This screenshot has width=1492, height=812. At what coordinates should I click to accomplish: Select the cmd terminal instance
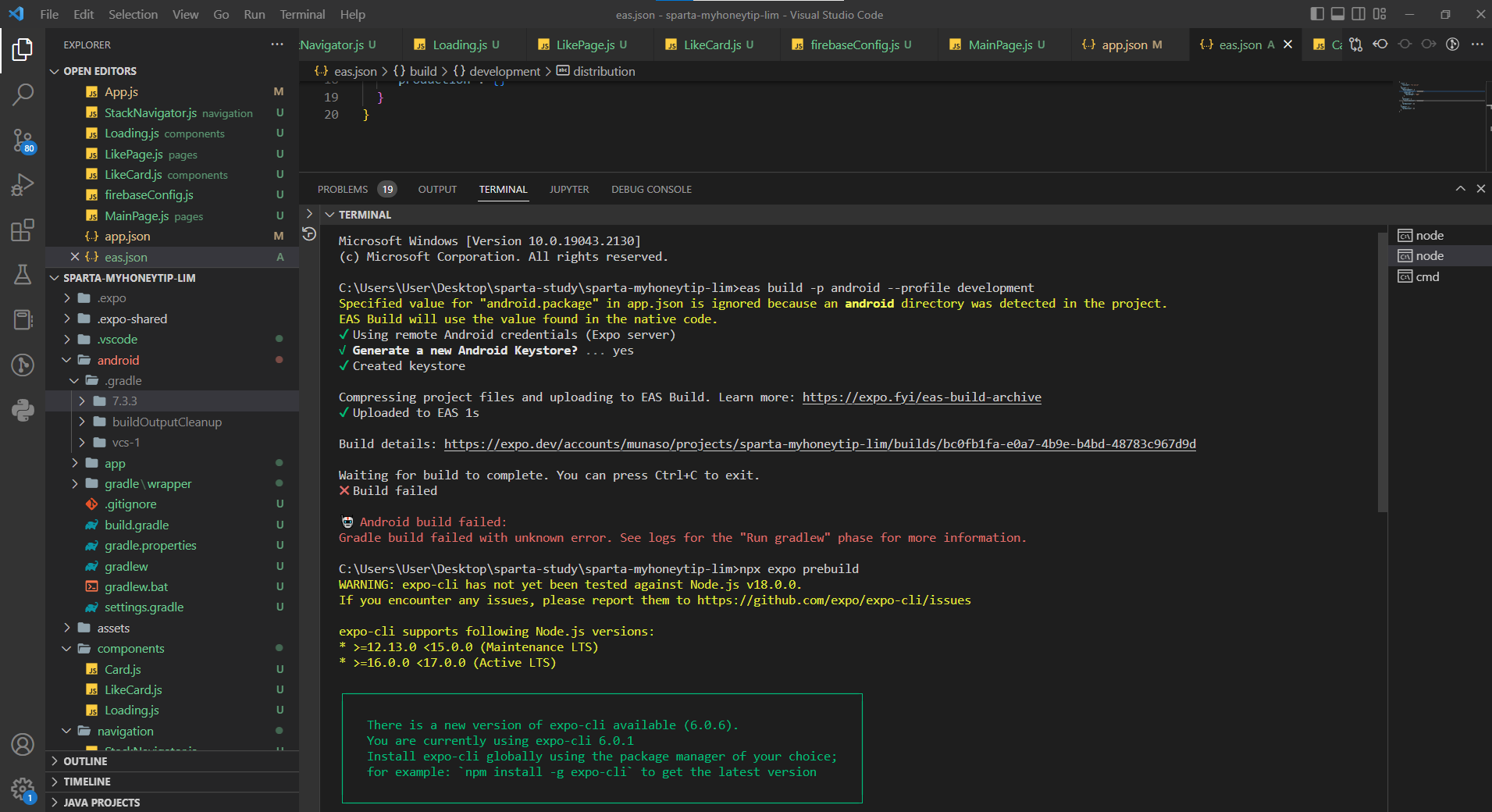[1440, 276]
